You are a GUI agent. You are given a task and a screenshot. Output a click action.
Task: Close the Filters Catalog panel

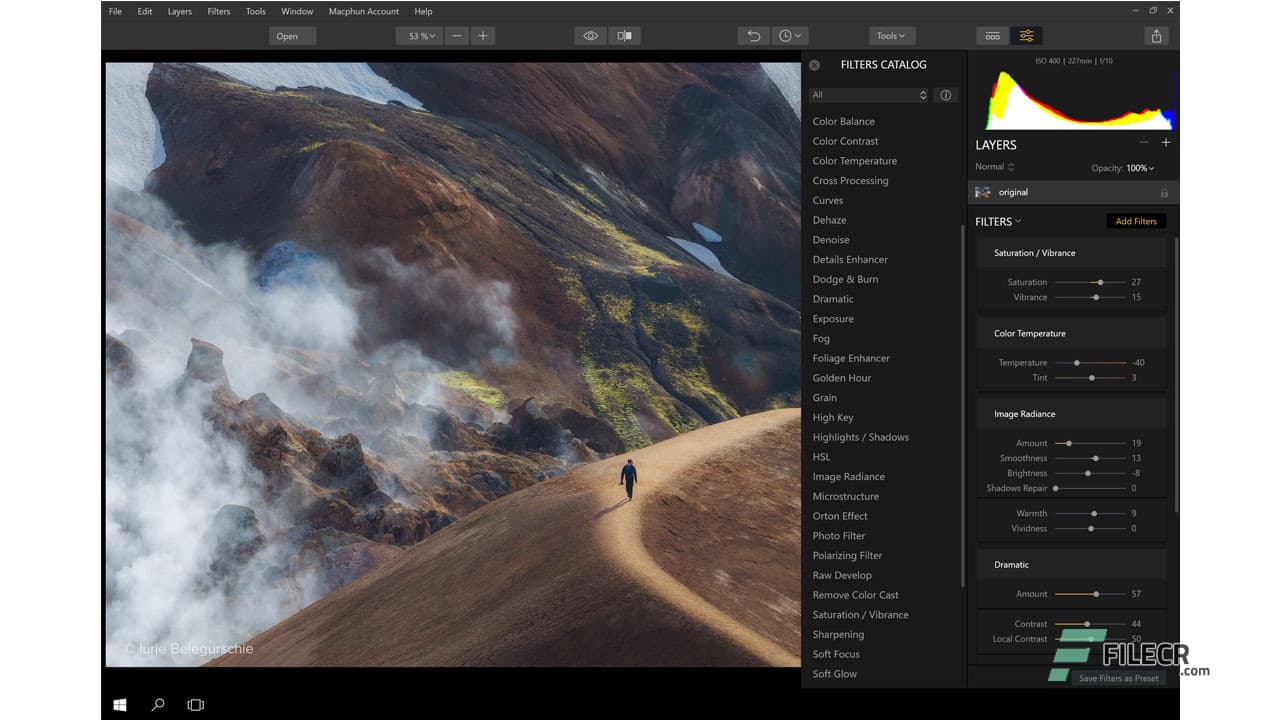(x=814, y=65)
